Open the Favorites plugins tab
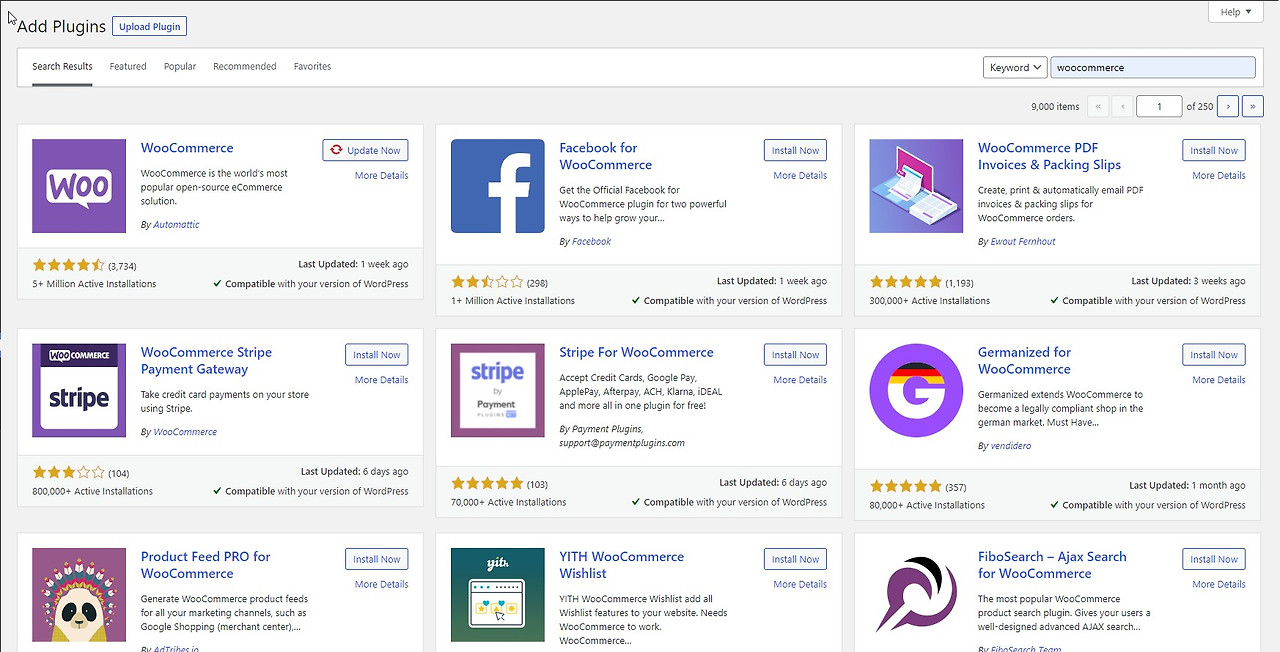 click(312, 67)
